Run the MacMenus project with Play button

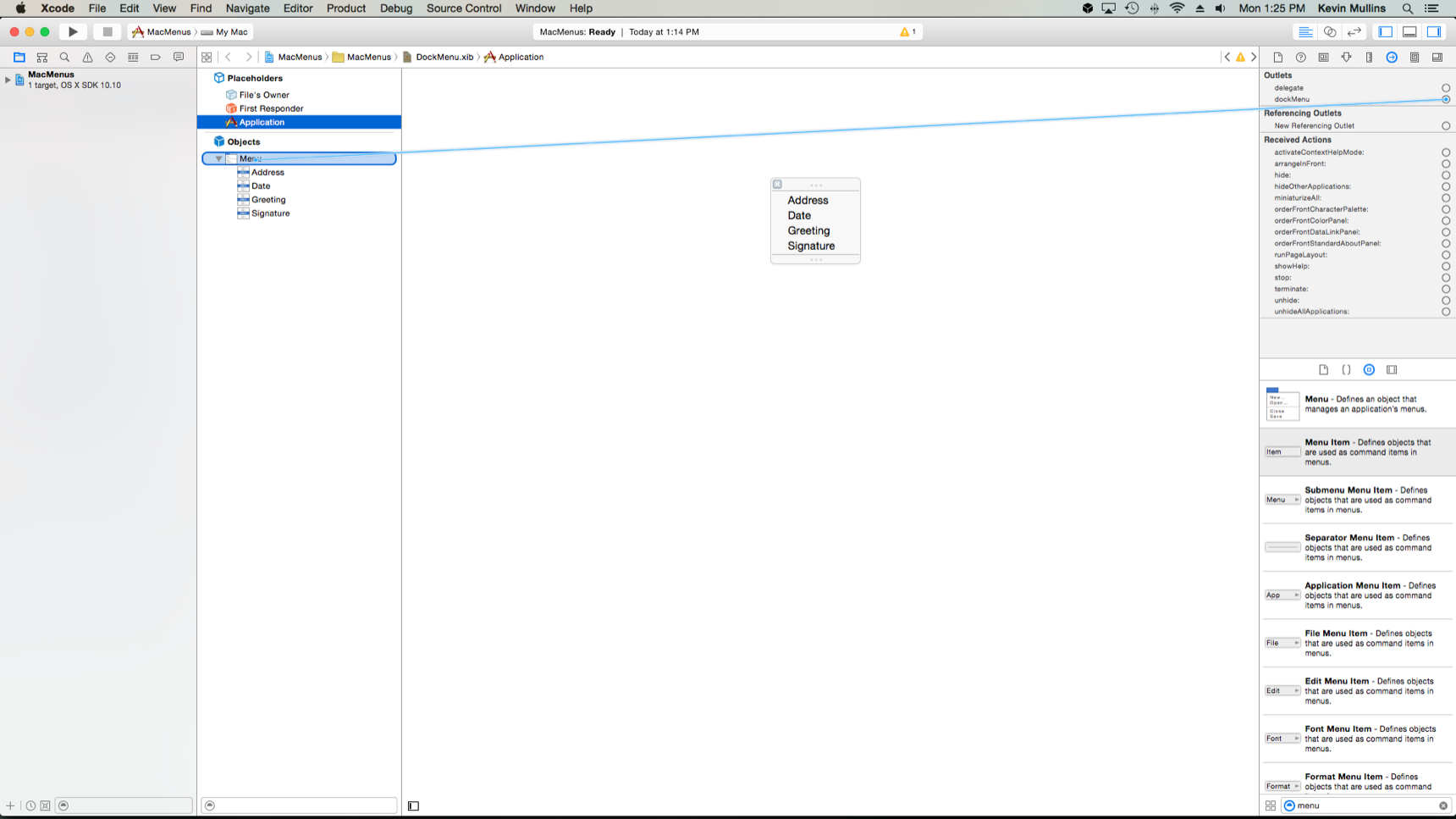click(x=73, y=32)
